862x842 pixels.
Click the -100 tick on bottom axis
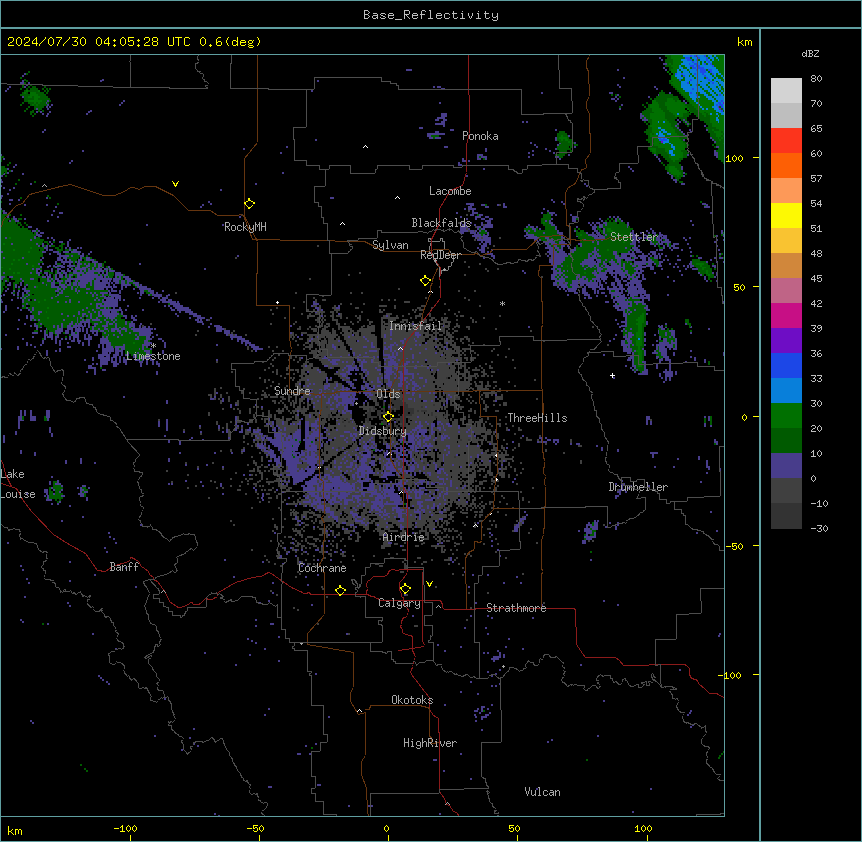click(x=125, y=828)
